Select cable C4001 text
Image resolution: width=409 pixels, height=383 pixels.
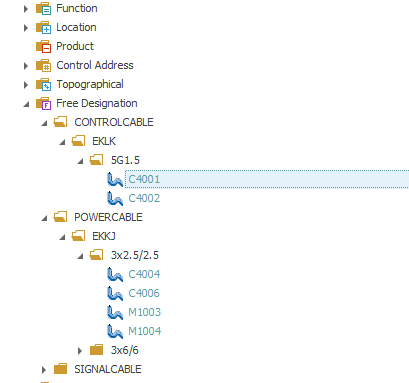144,179
